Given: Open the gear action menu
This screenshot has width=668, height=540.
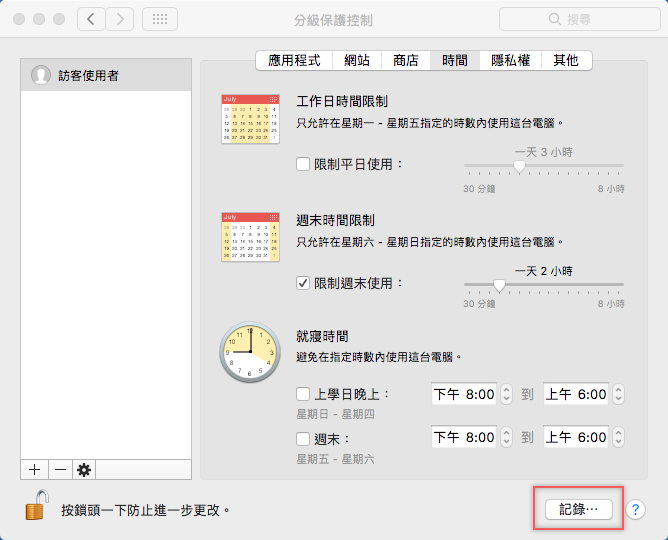Looking at the screenshot, I should (x=84, y=469).
